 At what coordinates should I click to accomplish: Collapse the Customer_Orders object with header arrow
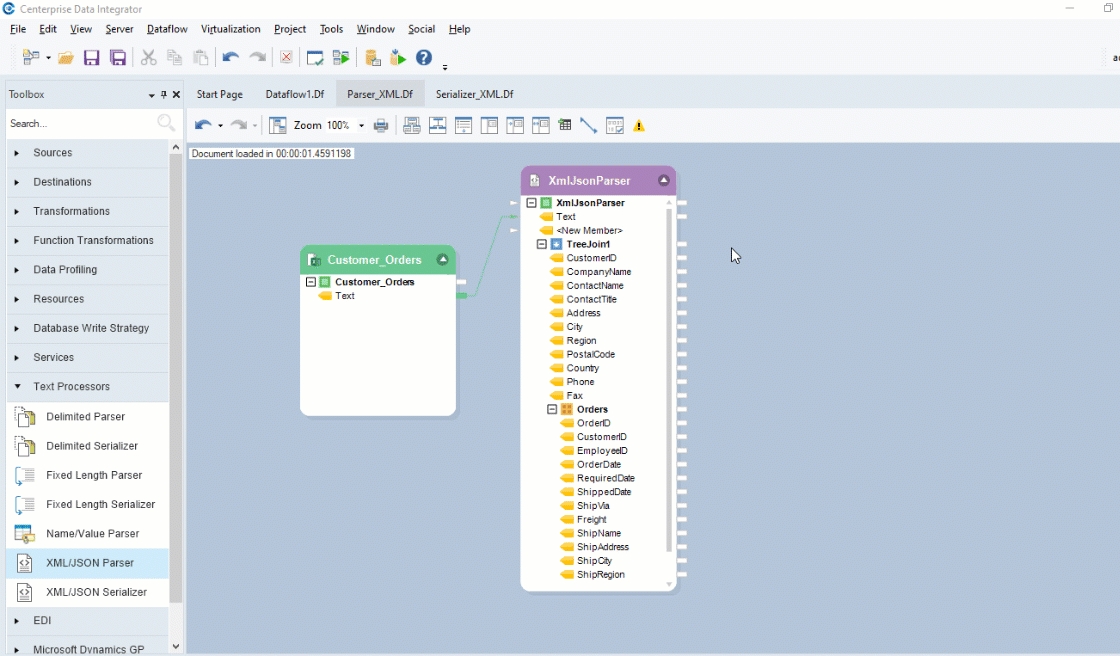[442, 260]
